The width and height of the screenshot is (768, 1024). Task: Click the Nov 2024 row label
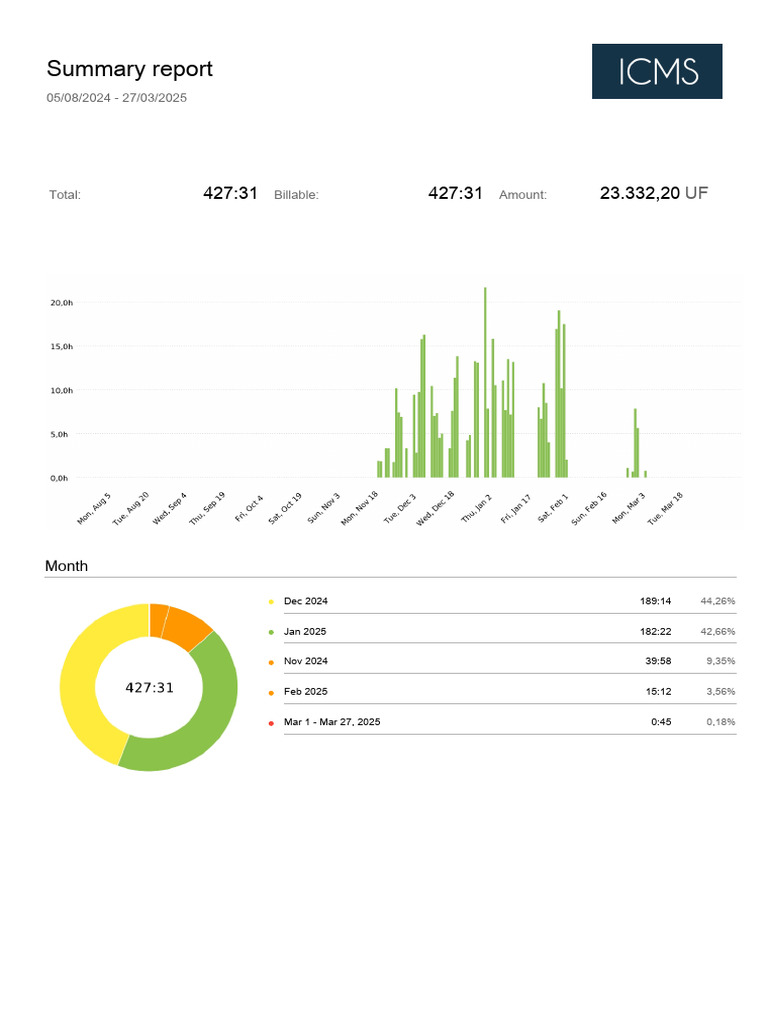click(x=306, y=661)
